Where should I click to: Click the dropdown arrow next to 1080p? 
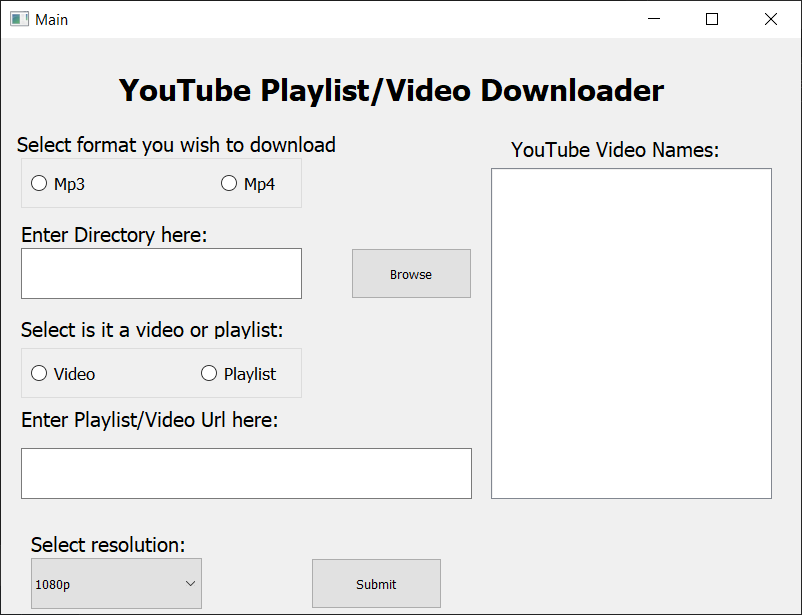click(191, 583)
